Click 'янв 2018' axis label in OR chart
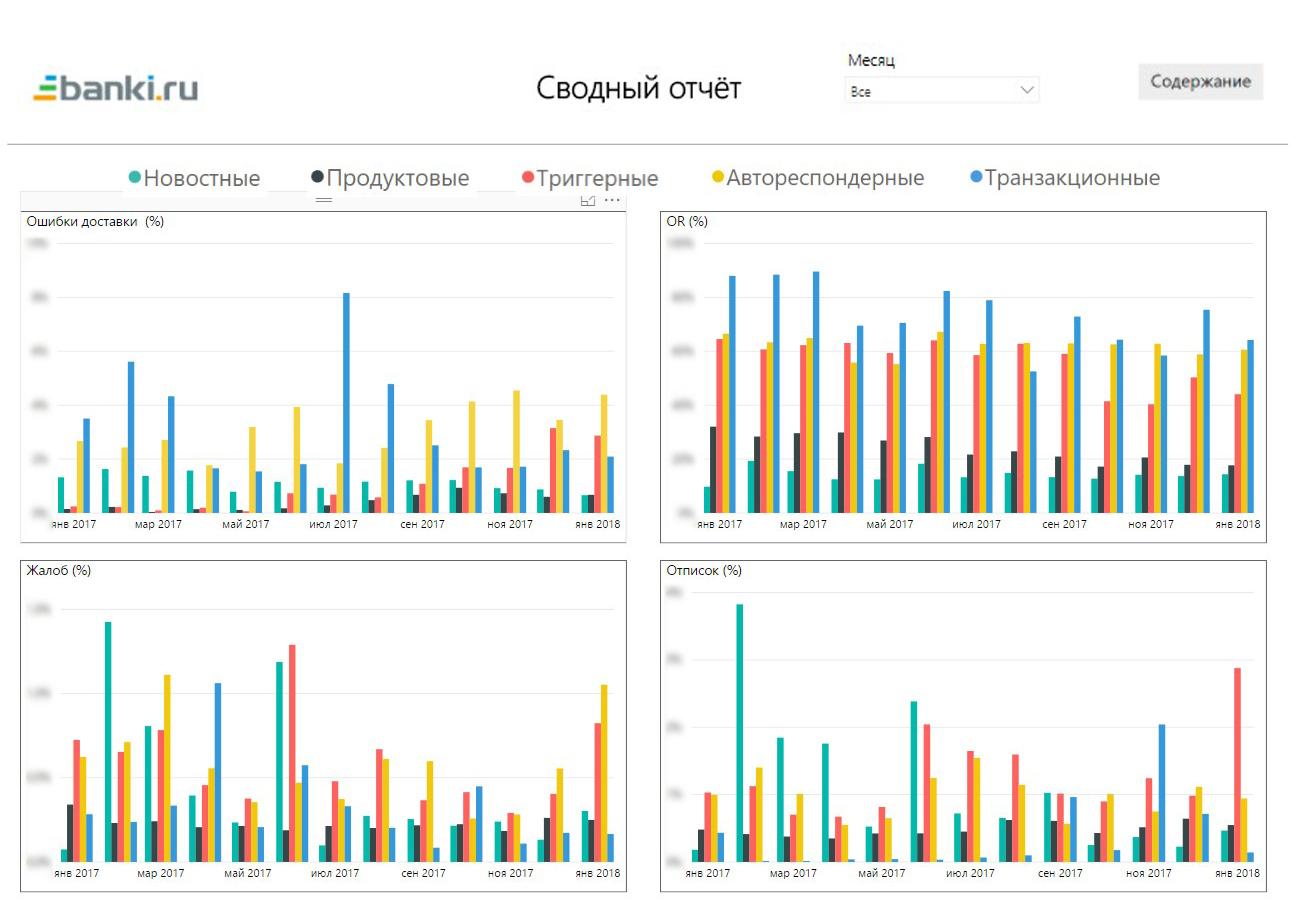This screenshot has height=907, width=1295. click(1238, 524)
